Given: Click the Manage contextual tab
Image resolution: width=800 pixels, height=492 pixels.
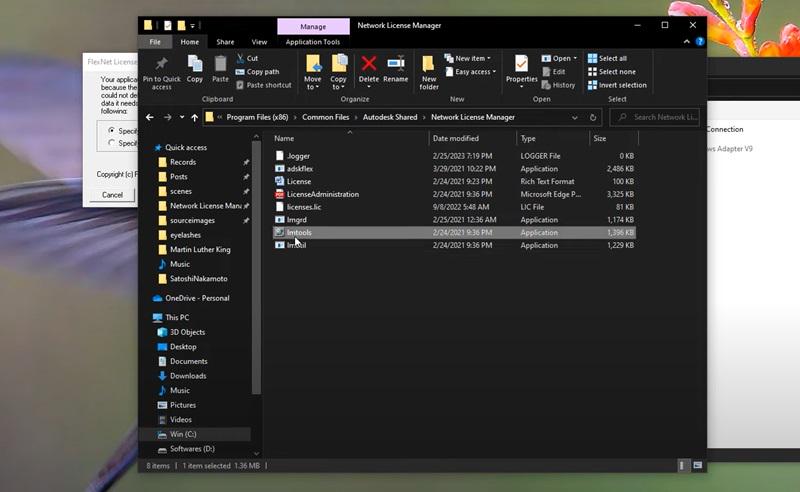Looking at the screenshot, I should coord(313,27).
